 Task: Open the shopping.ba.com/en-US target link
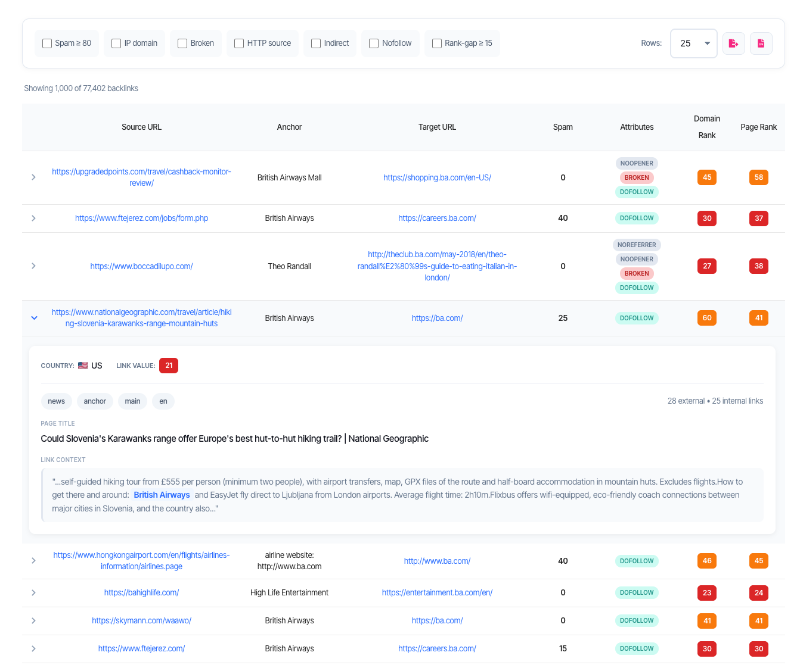tap(437, 178)
